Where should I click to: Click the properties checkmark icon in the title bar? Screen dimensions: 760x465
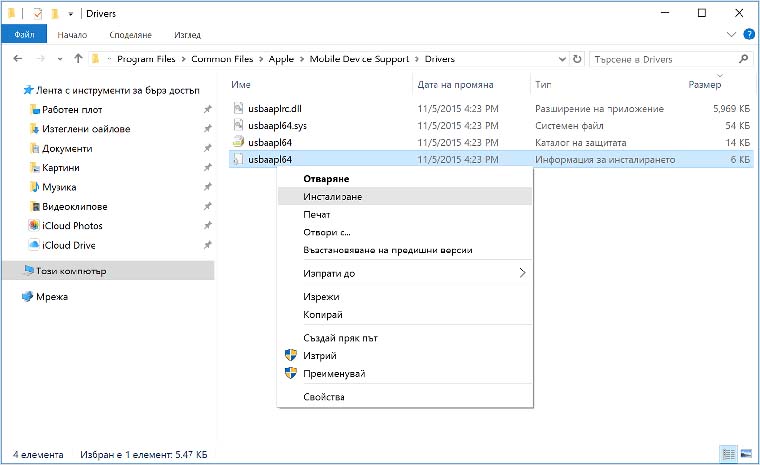[38, 13]
